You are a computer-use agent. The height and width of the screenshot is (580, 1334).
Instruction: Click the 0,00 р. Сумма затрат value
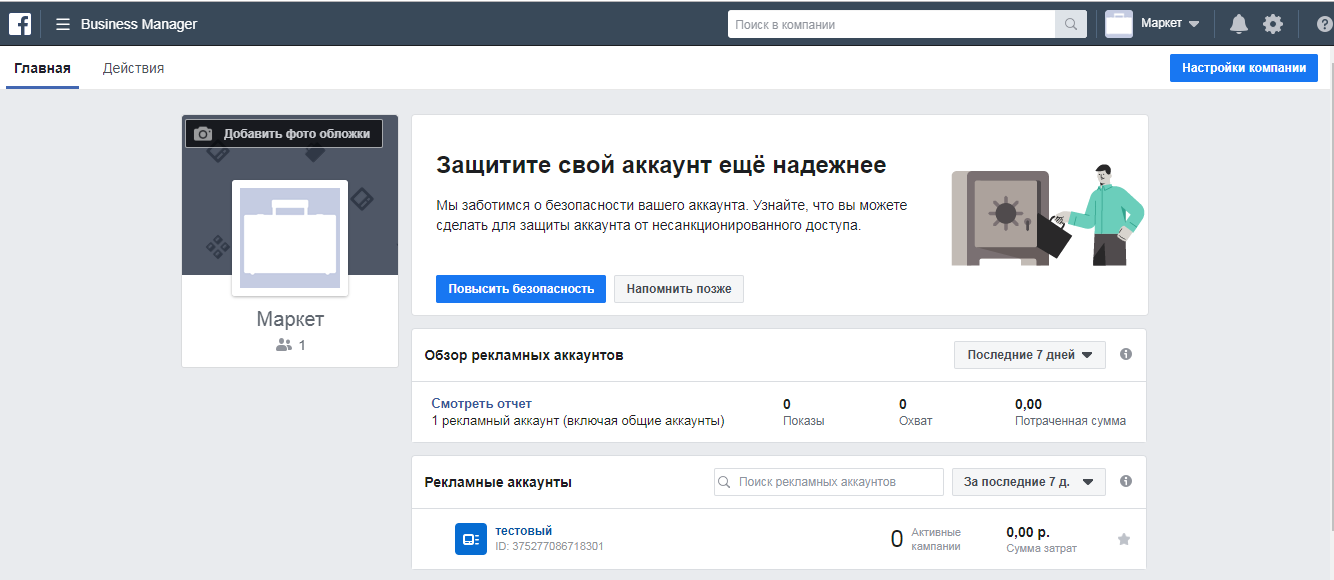pyautogui.click(x=1028, y=532)
